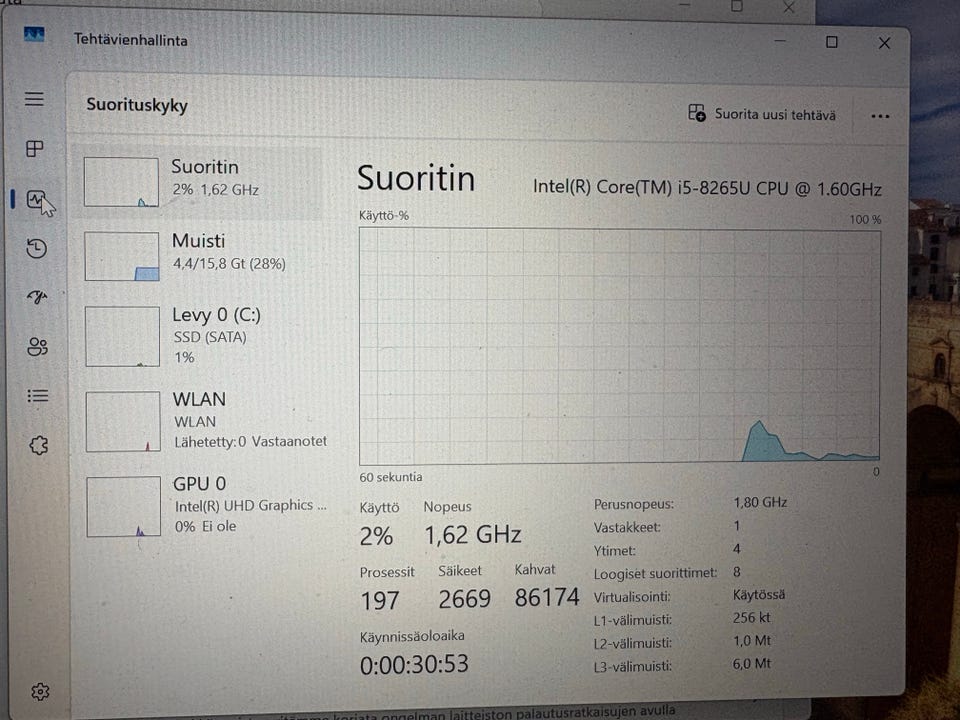
Task: Click the Task Manager app icon
Action: [x=34, y=34]
